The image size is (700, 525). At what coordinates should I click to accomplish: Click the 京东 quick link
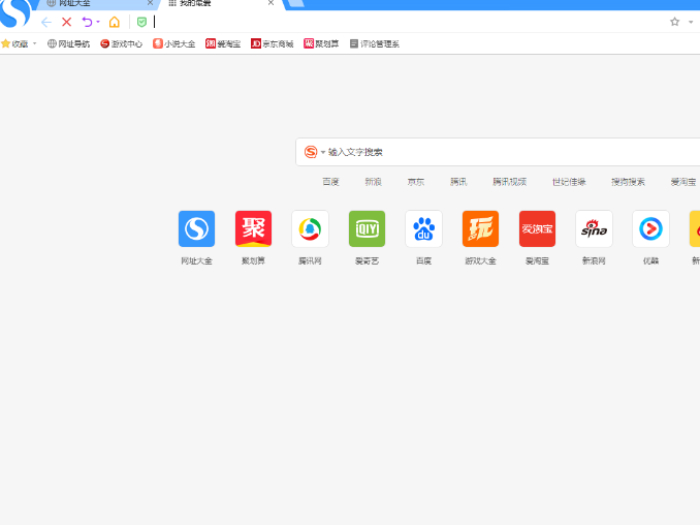(x=416, y=182)
